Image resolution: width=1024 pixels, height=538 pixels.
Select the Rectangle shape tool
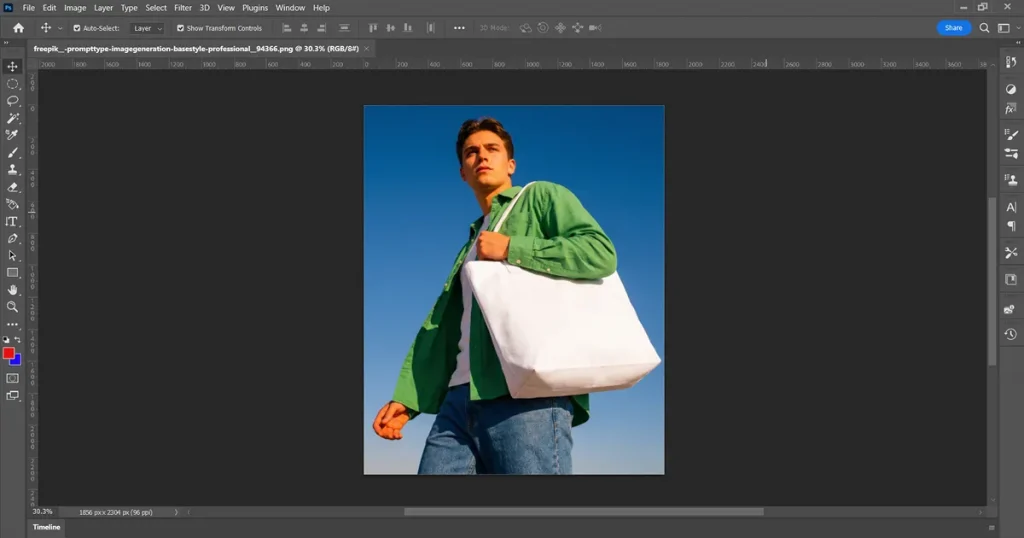(x=12, y=273)
